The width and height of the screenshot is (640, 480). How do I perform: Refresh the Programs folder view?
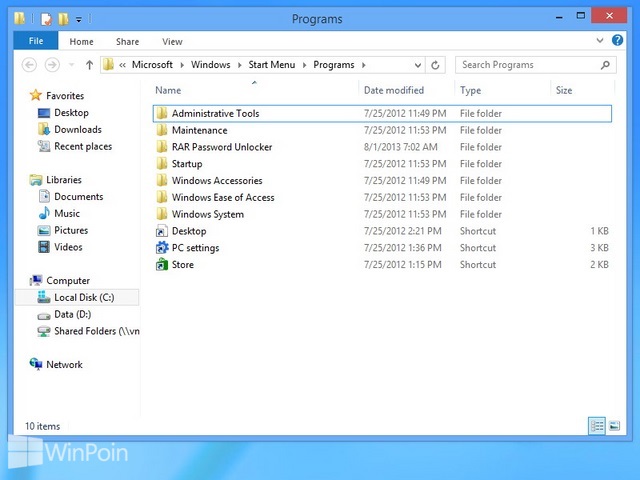point(435,65)
